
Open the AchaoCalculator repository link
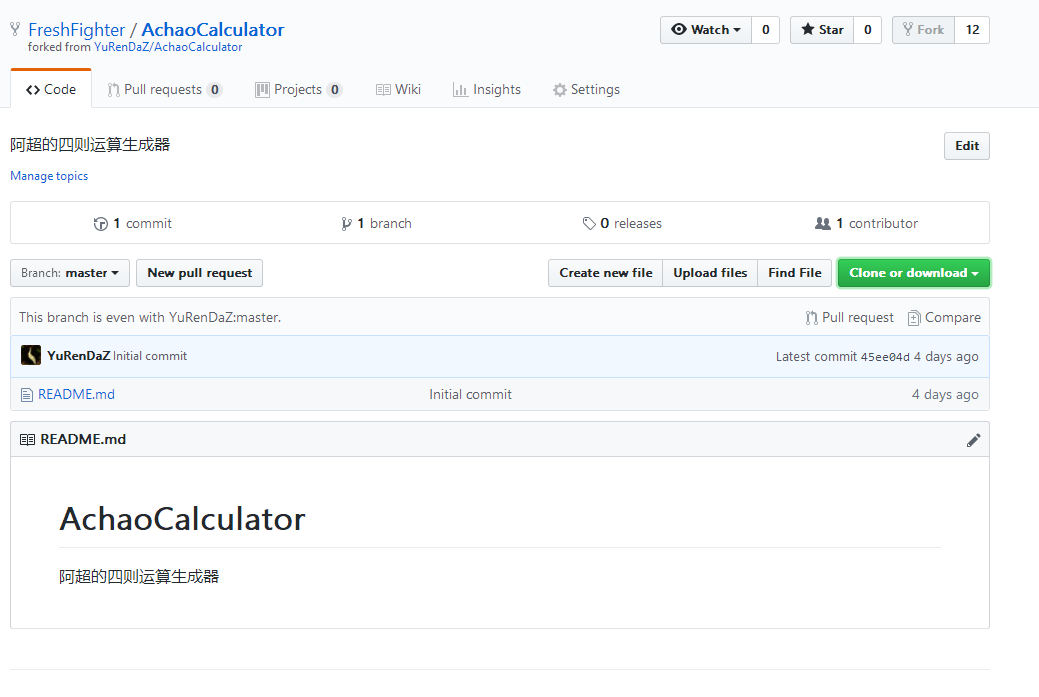coord(213,30)
